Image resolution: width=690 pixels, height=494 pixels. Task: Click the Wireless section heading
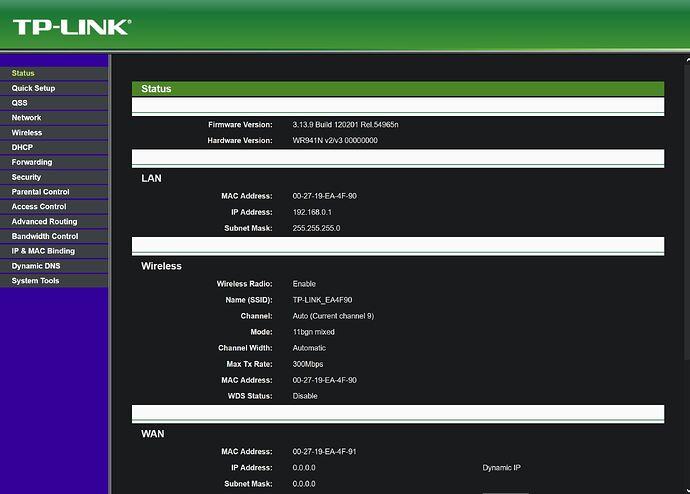tap(161, 266)
